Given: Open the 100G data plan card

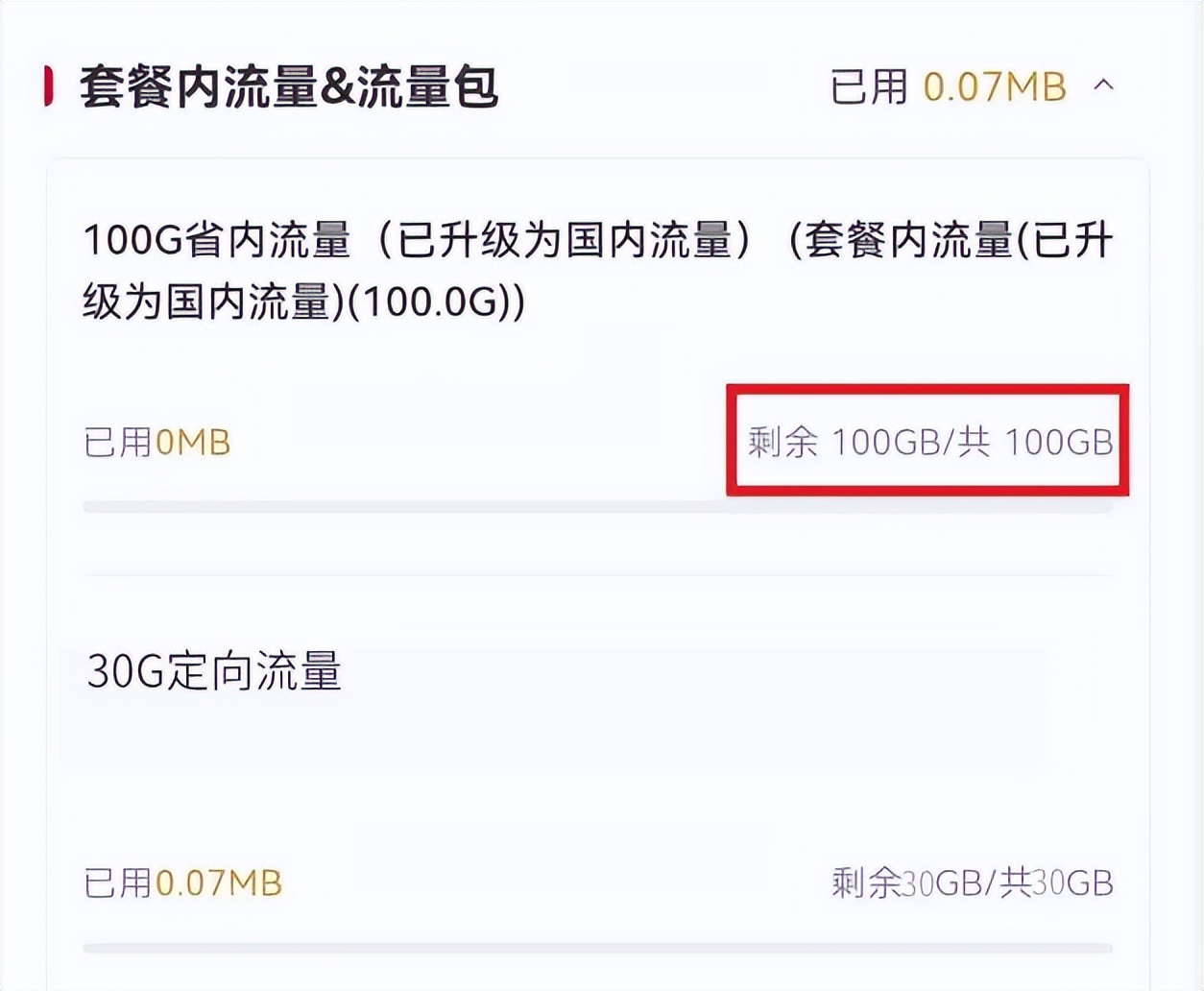Looking at the screenshot, I should (595, 365).
